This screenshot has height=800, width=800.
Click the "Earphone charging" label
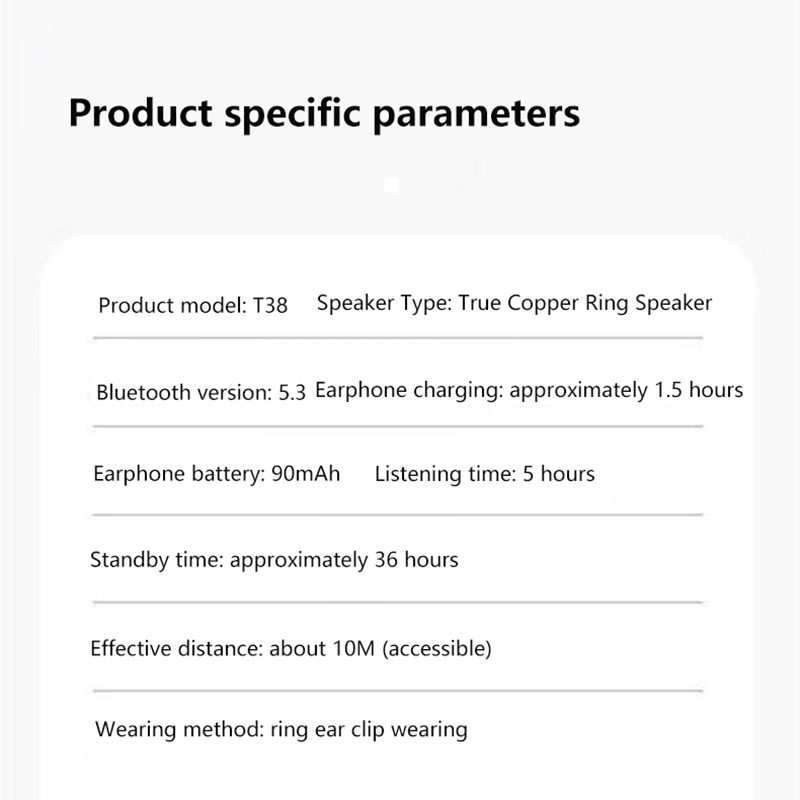408,390
